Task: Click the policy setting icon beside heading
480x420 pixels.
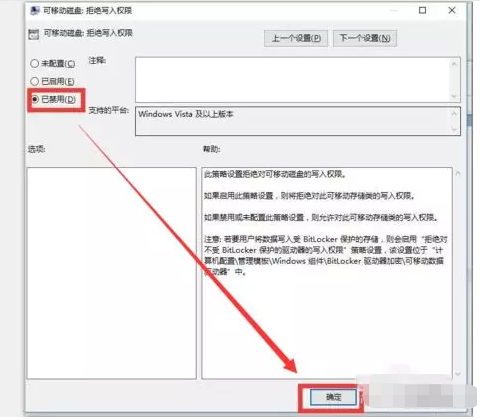Action: click(x=34, y=34)
